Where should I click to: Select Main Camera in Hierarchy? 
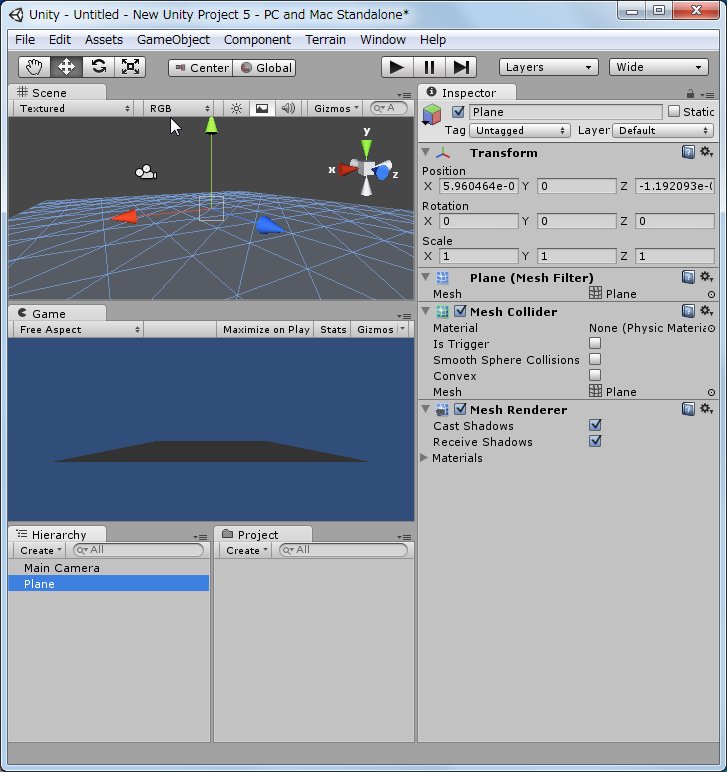click(x=62, y=568)
